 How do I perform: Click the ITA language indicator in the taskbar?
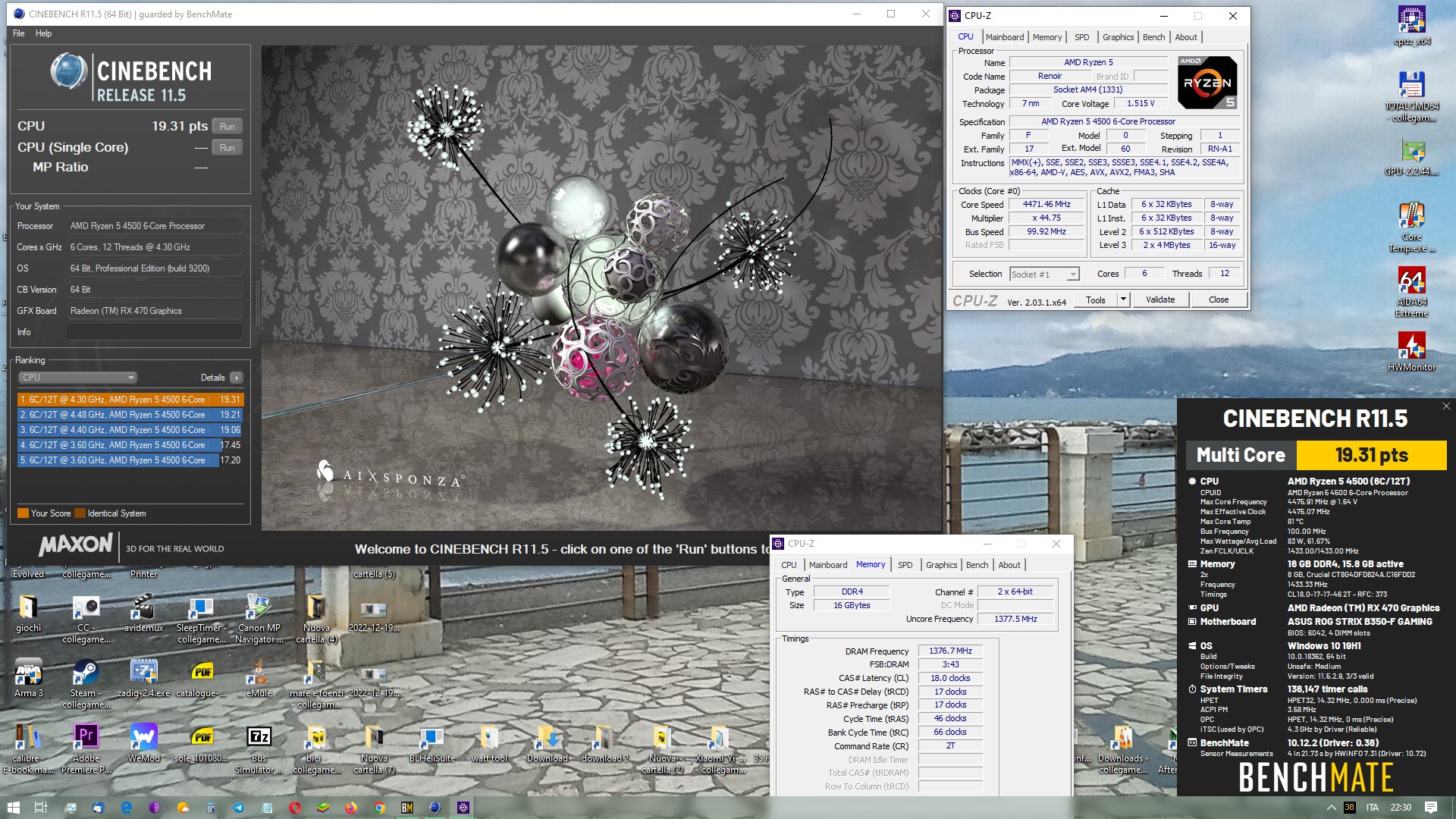1373,808
